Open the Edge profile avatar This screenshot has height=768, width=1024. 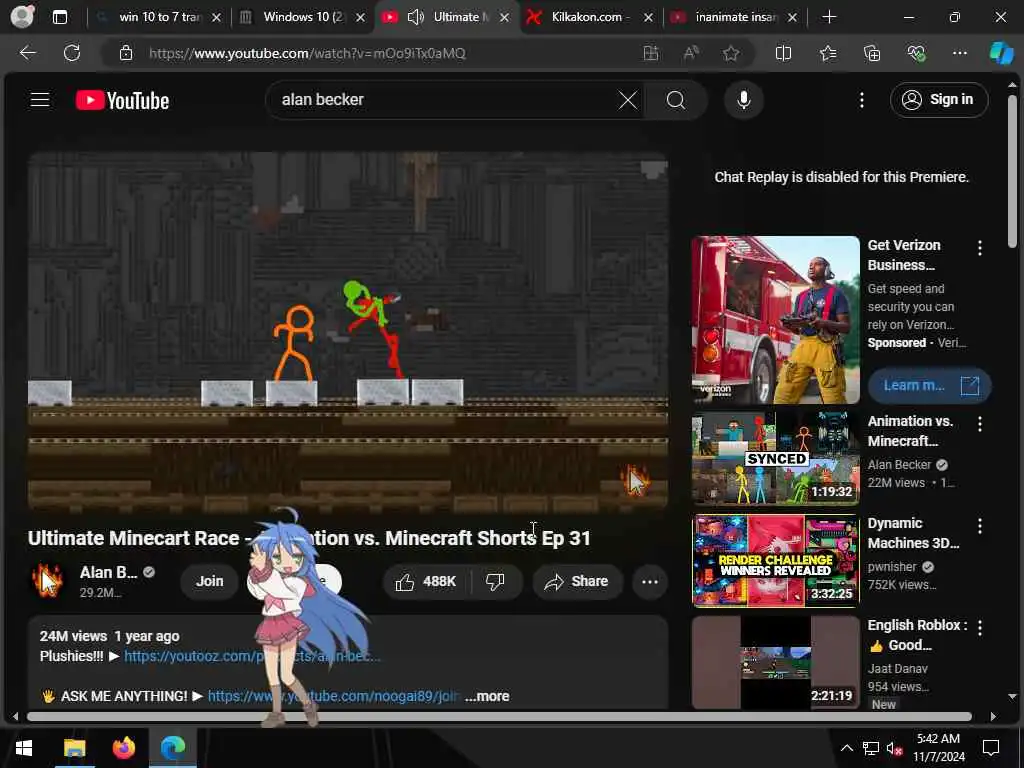22,16
